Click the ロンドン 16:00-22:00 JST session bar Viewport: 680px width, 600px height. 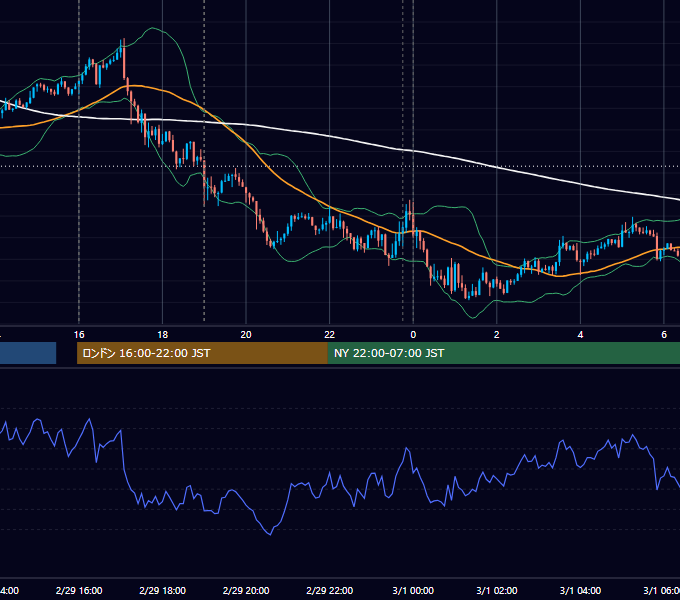click(202, 353)
